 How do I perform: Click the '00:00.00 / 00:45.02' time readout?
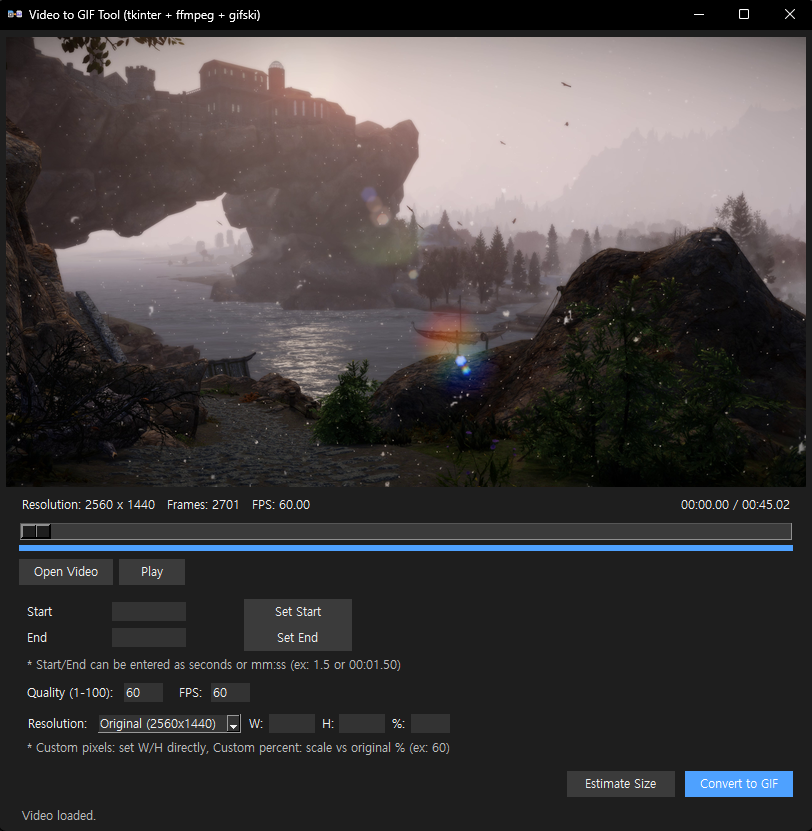click(735, 505)
